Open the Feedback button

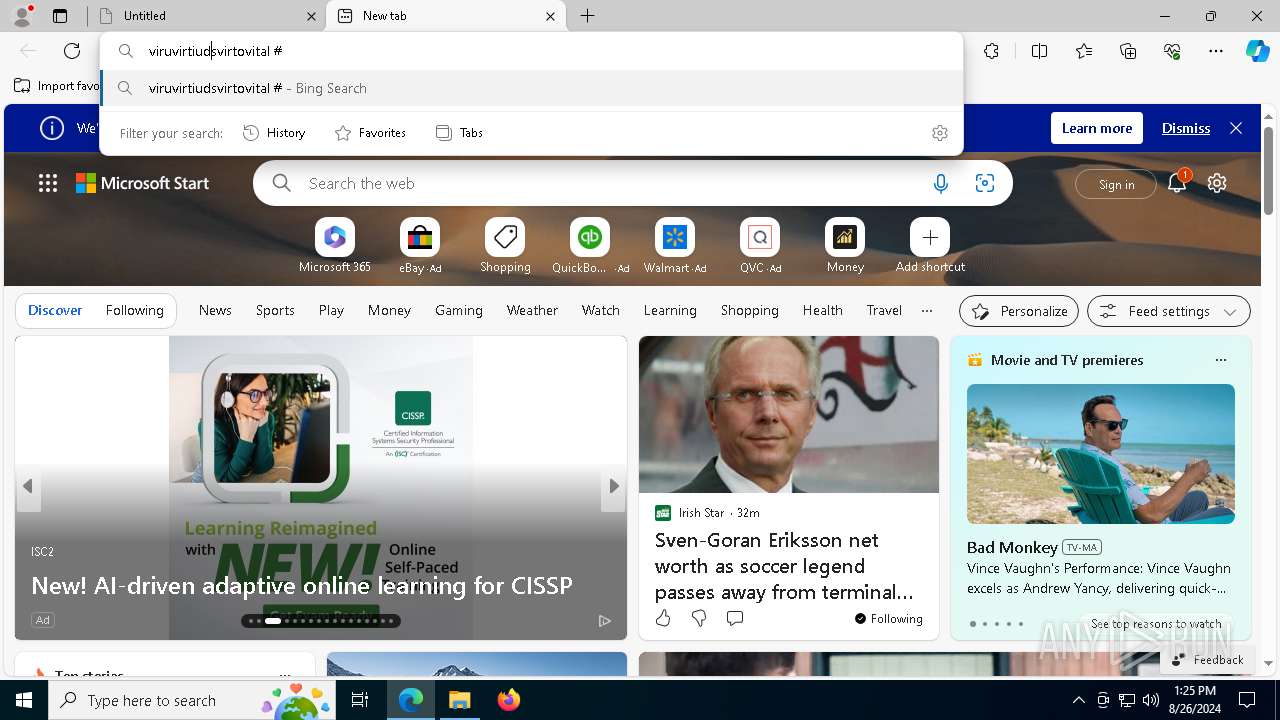click(1207, 659)
